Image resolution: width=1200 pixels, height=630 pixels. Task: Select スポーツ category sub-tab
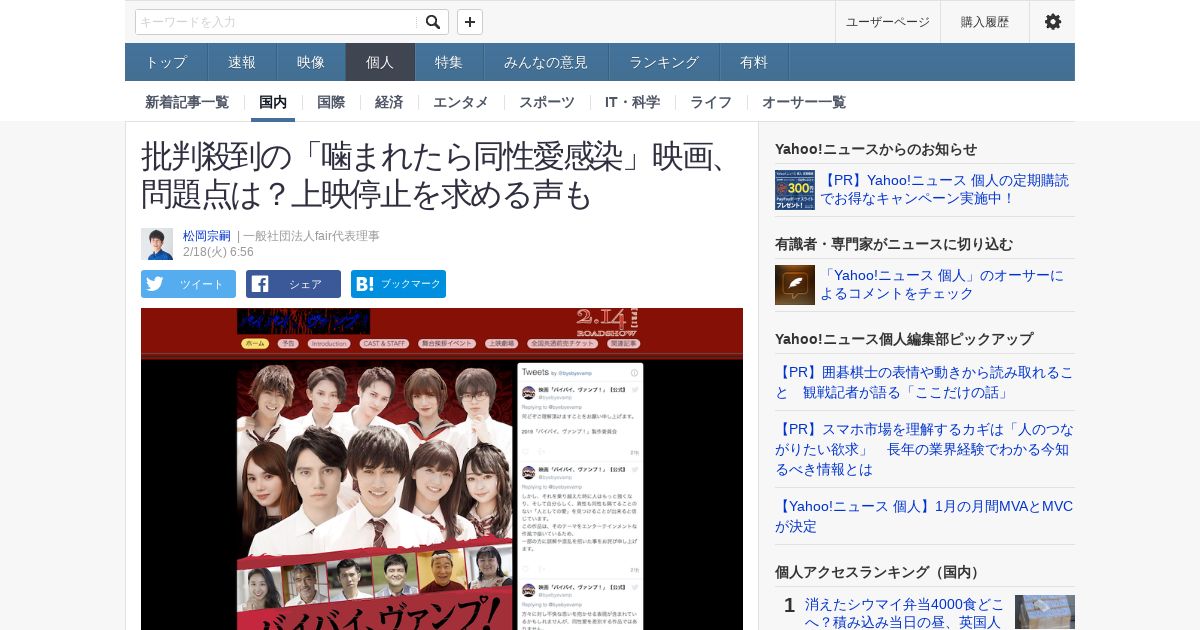click(x=546, y=102)
